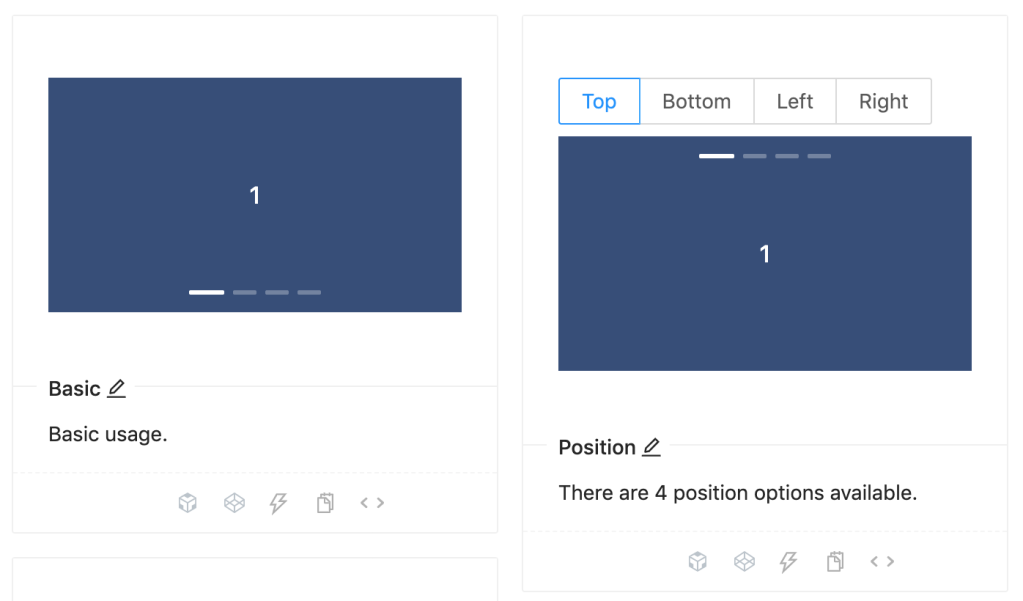Open Position demo in CodePen
This screenshot has width=1023, height=601.
point(744,562)
